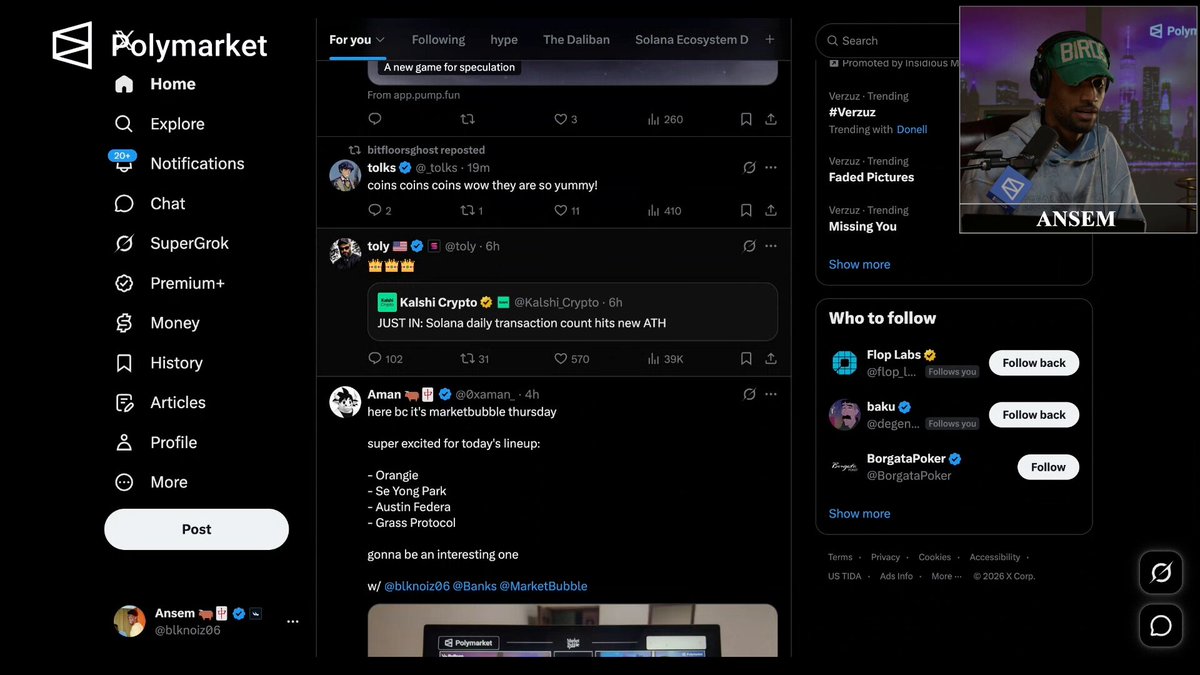
Task: Like the app.pump.fun post
Action: (566, 119)
